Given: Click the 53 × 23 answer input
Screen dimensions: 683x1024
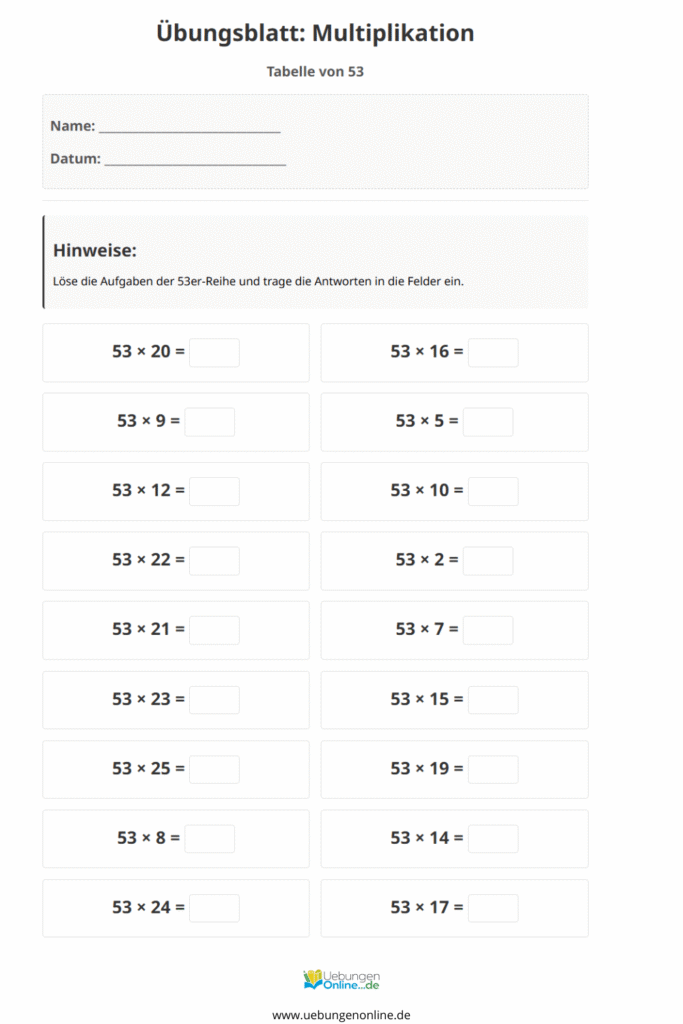Looking at the screenshot, I should coord(214,700).
